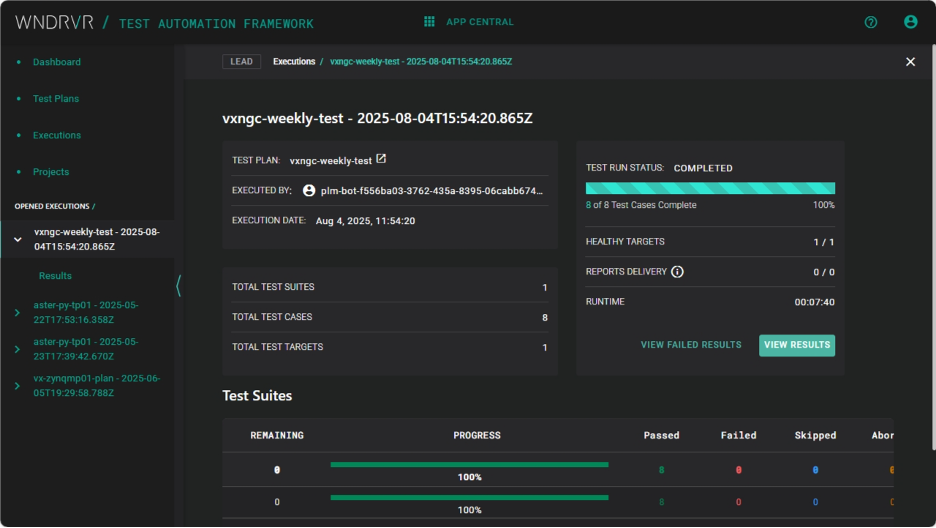Open Test Plans from sidebar
The width and height of the screenshot is (936, 528).
pos(56,99)
